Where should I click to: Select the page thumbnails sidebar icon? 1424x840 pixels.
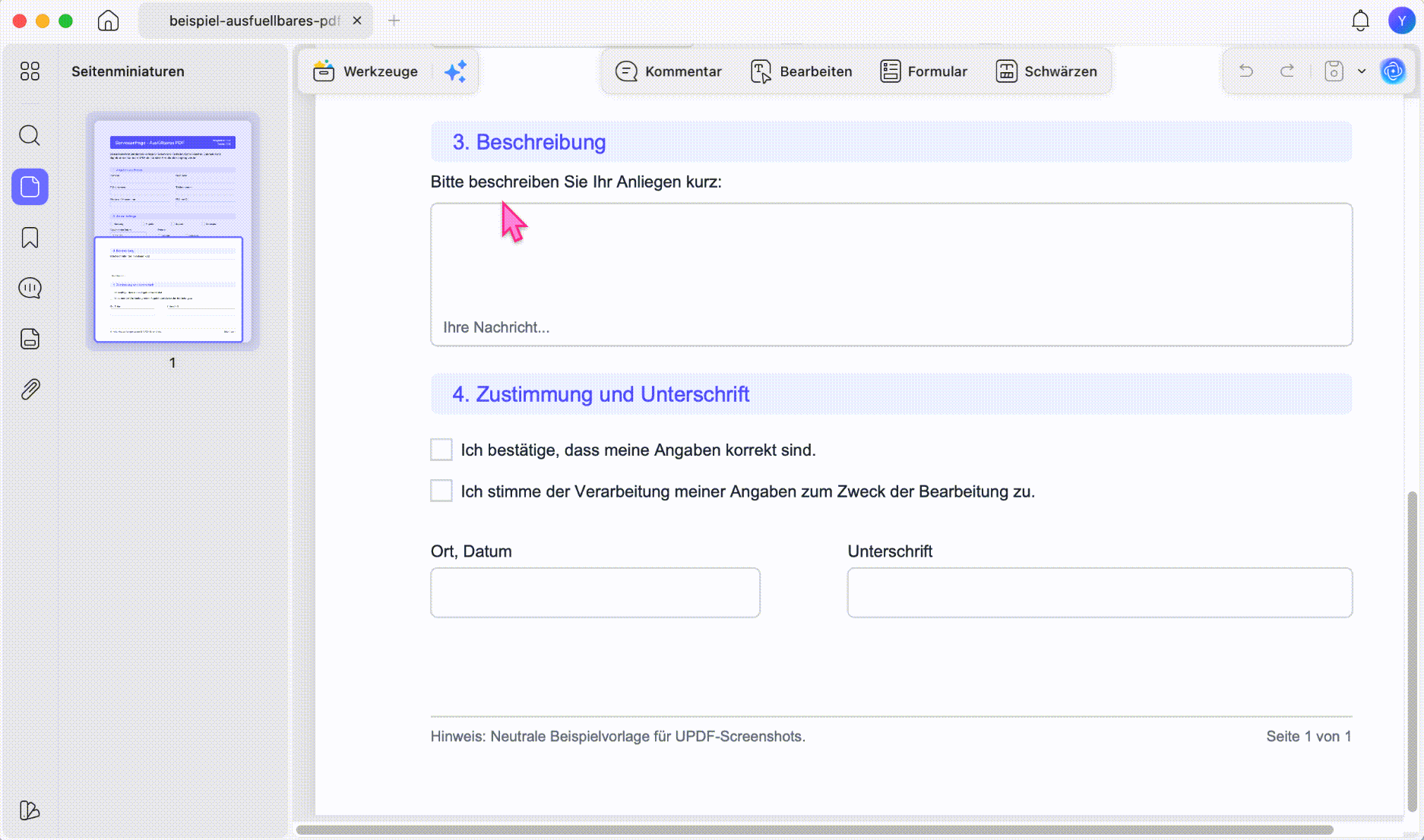click(30, 187)
